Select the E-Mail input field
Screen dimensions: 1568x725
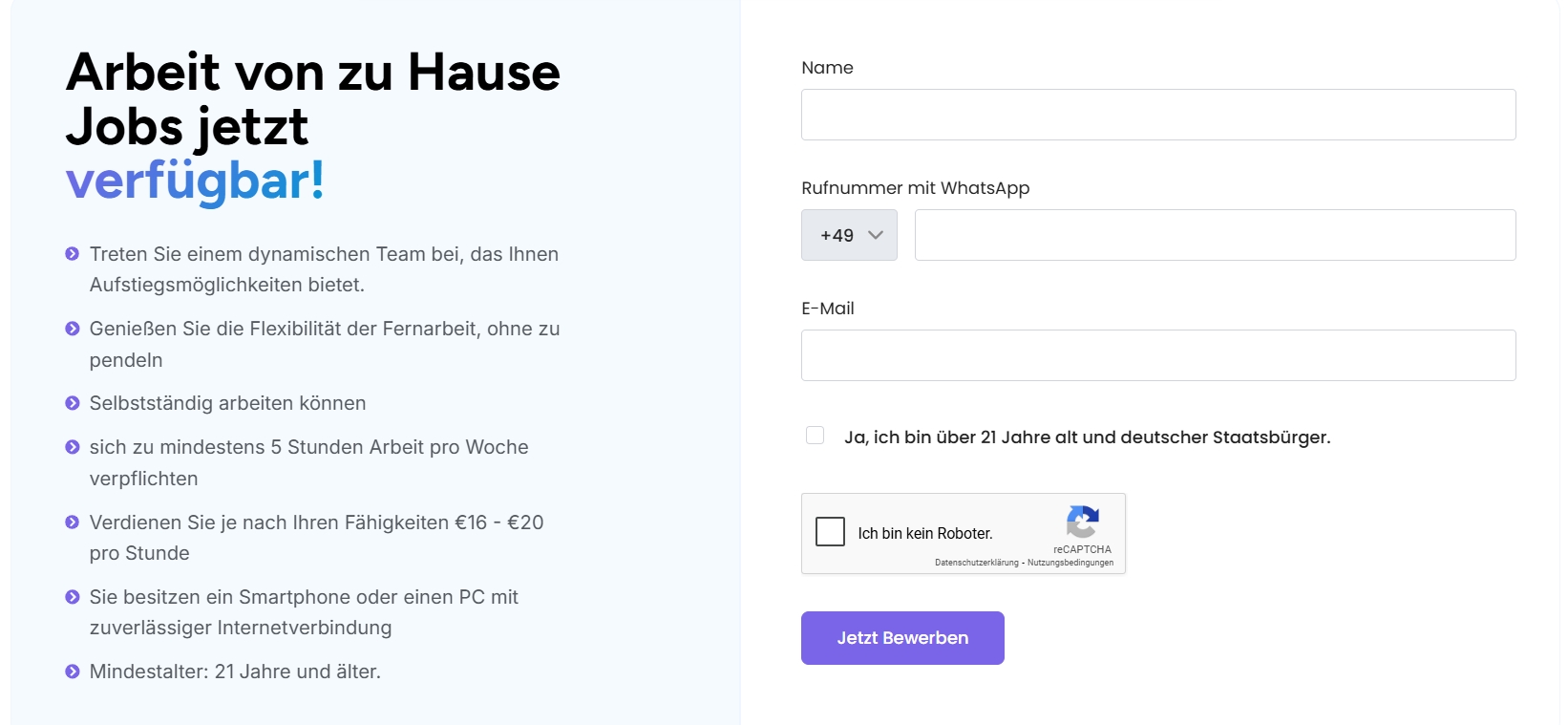(1158, 355)
